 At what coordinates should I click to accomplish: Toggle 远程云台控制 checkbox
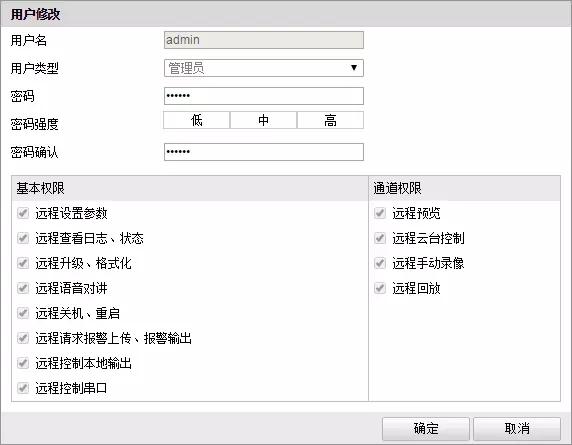(380, 238)
